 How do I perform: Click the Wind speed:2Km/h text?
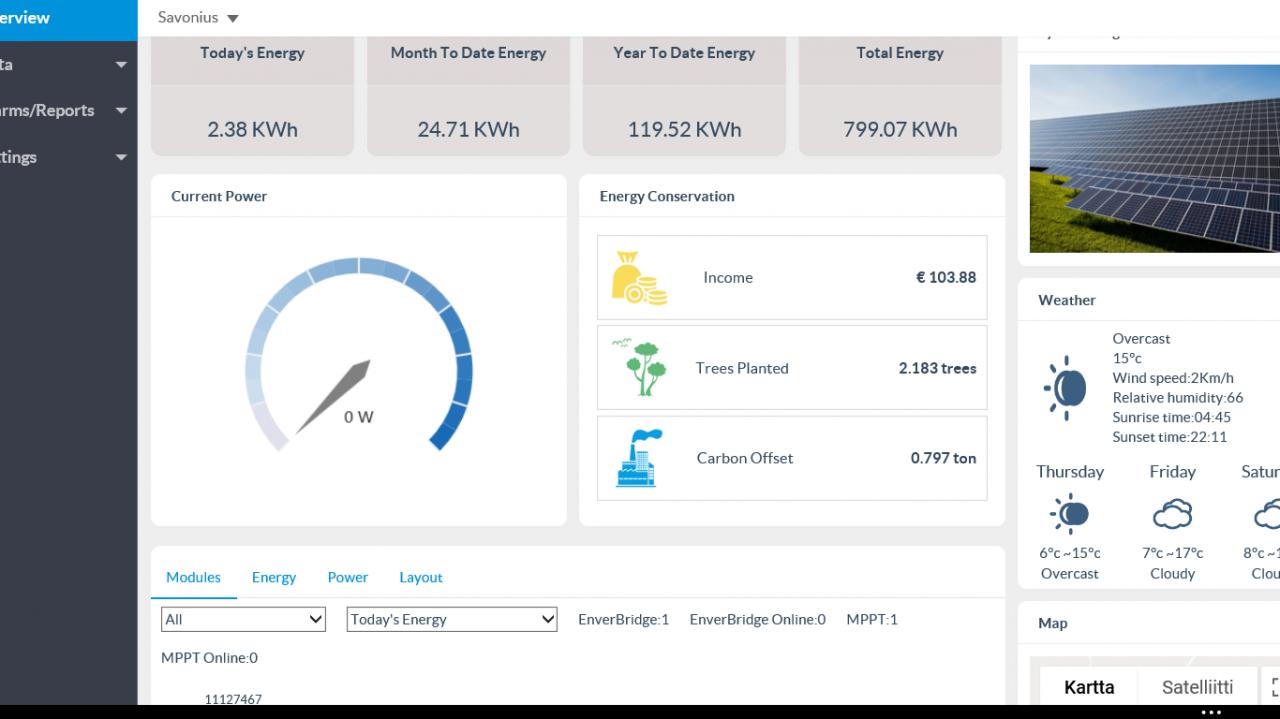(1173, 378)
